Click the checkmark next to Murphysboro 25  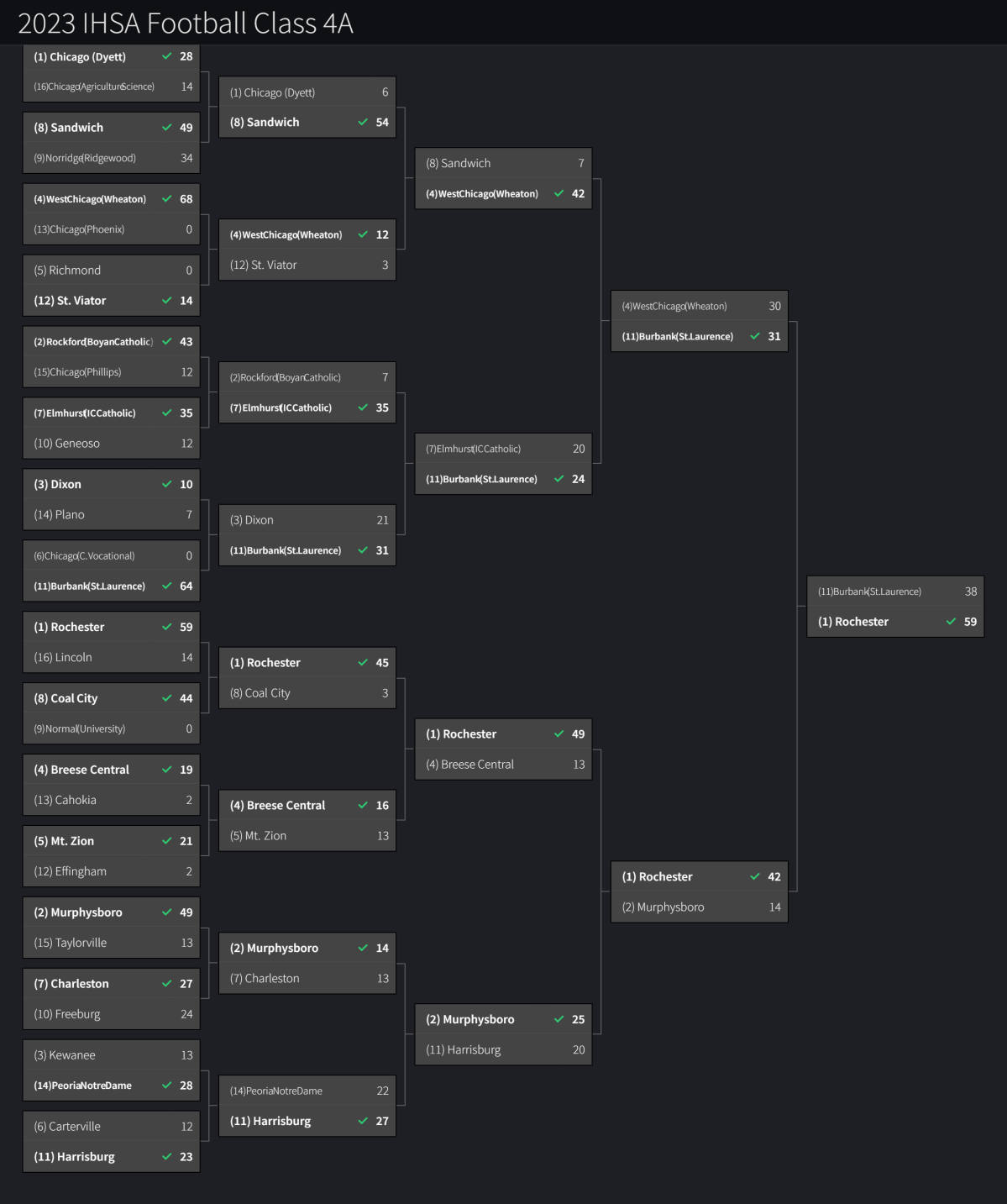click(559, 1019)
